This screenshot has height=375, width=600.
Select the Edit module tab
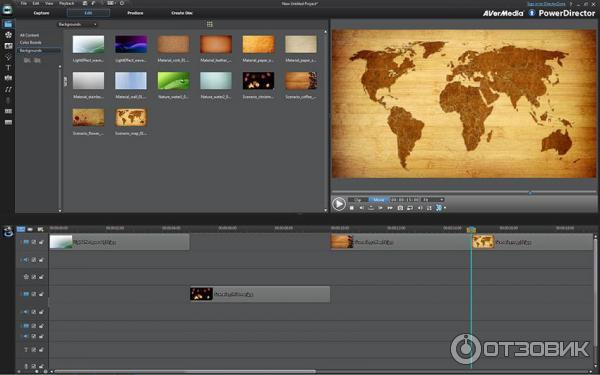[x=88, y=13]
